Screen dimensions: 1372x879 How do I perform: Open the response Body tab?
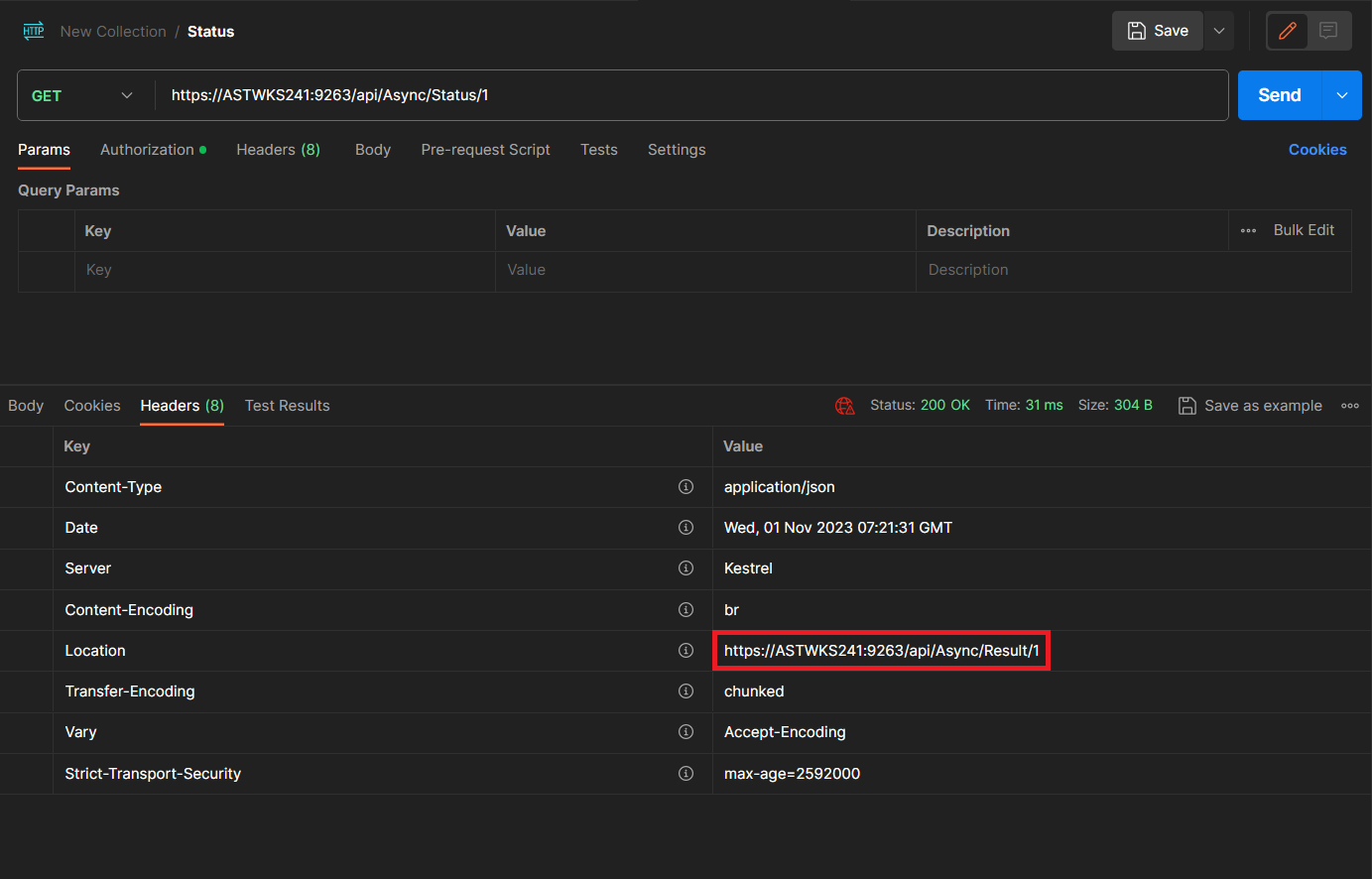coord(26,406)
